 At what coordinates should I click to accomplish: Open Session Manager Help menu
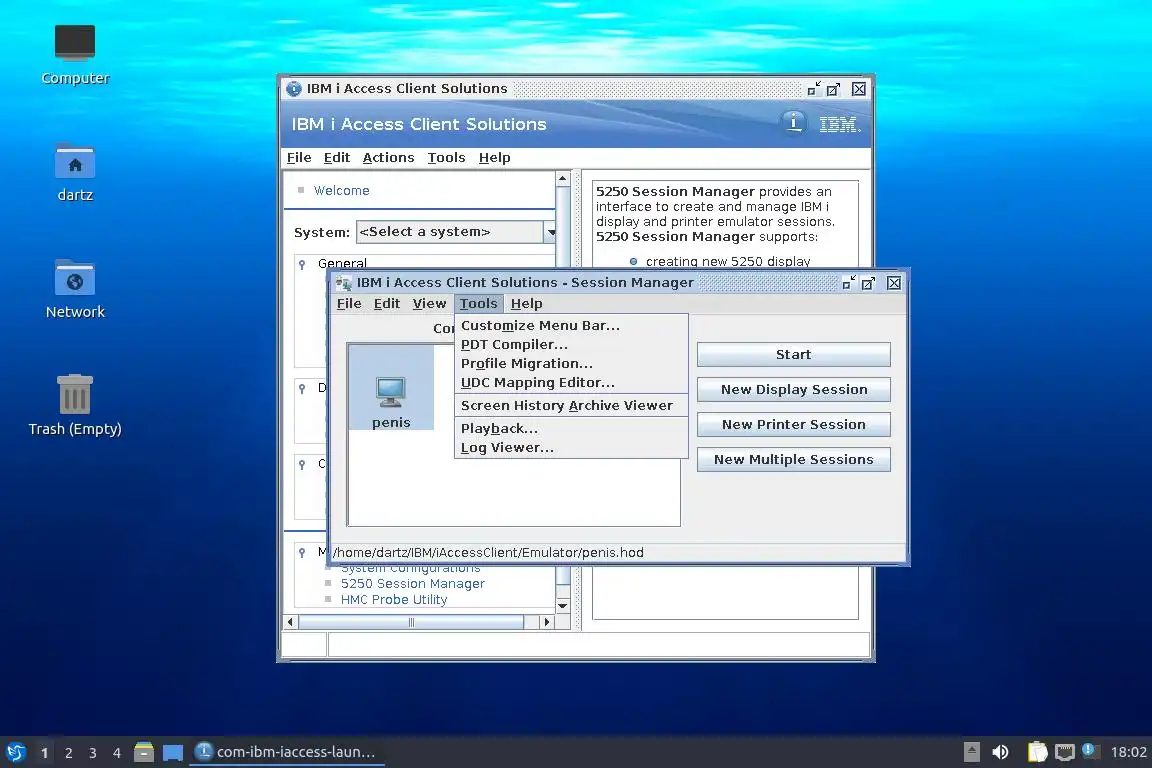click(x=526, y=304)
